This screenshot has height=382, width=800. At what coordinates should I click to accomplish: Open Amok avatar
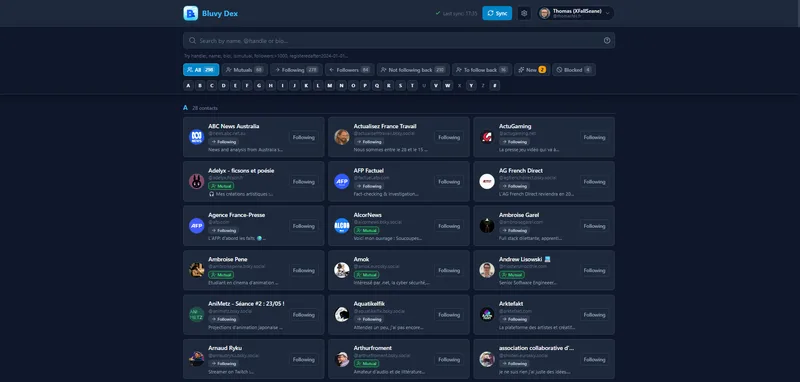click(342, 270)
